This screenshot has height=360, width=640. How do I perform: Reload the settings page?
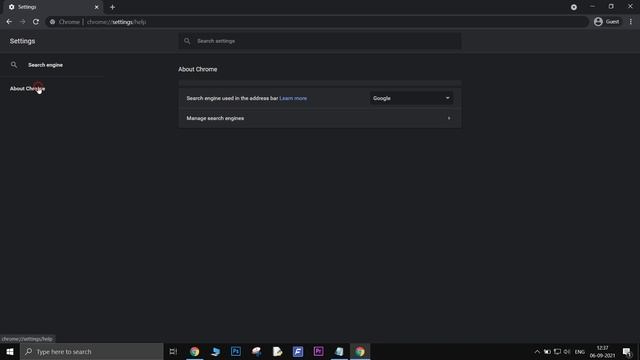click(36, 22)
